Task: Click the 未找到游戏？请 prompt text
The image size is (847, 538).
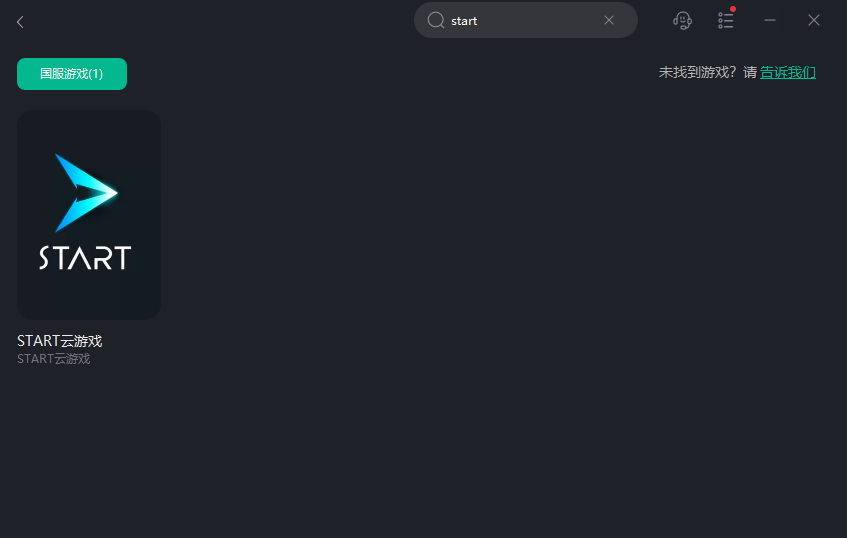Action: coord(708,72)
